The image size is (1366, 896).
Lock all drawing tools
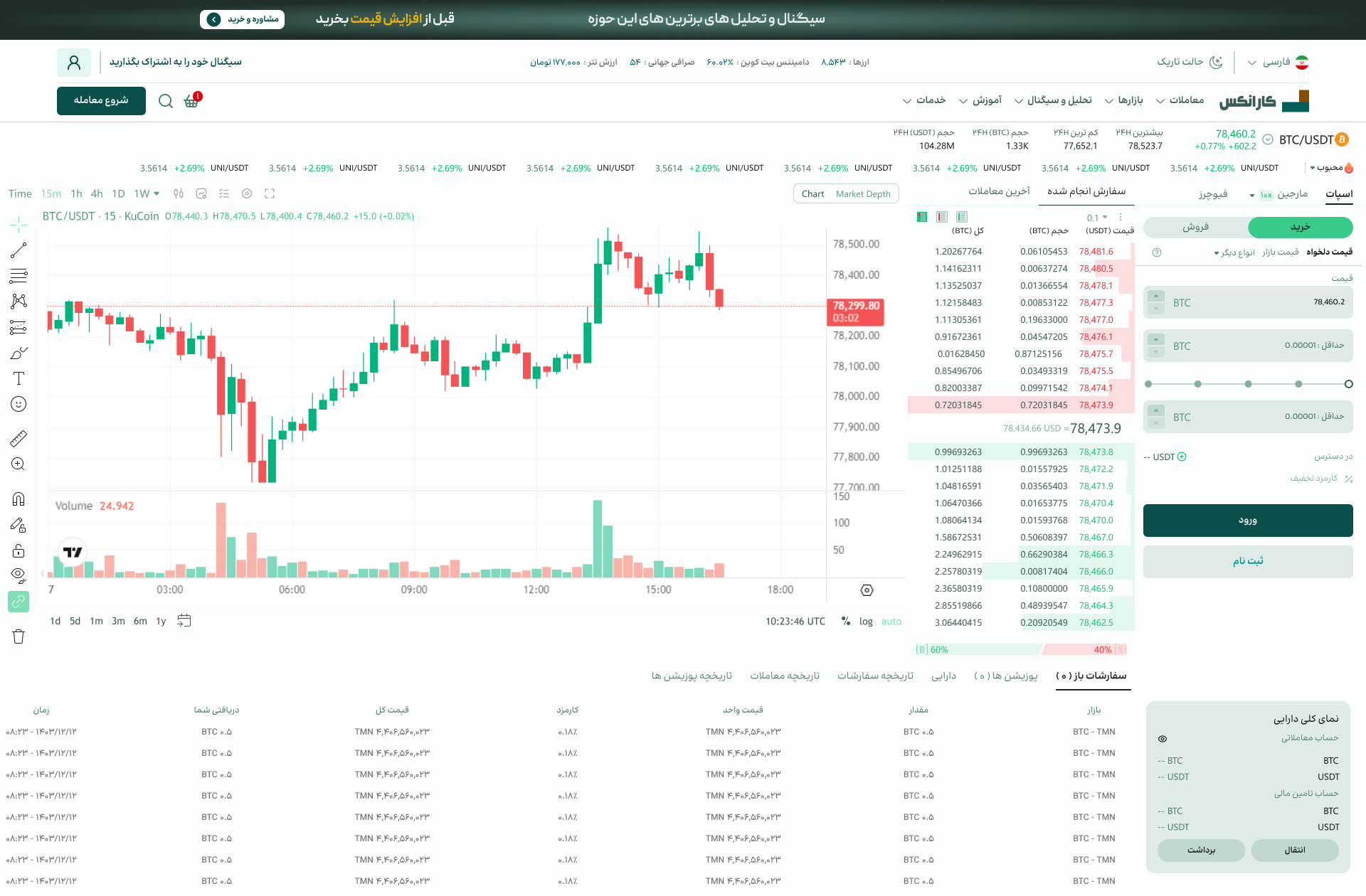18,550
